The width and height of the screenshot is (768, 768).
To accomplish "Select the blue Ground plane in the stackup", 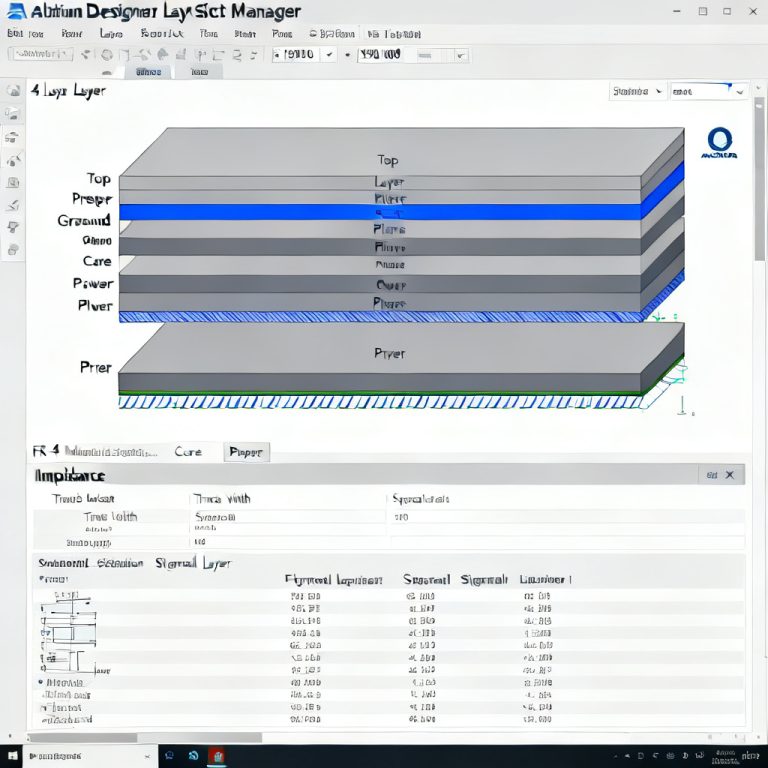I will (380, 212).
